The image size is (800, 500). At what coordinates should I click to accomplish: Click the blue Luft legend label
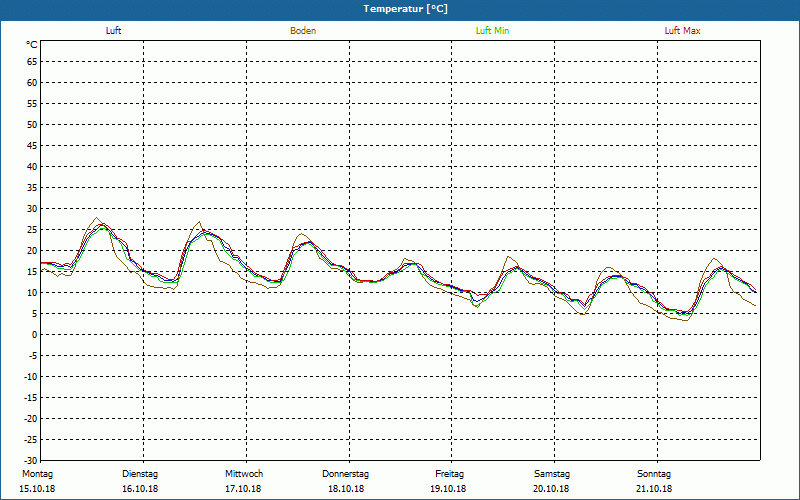[113, 31]
